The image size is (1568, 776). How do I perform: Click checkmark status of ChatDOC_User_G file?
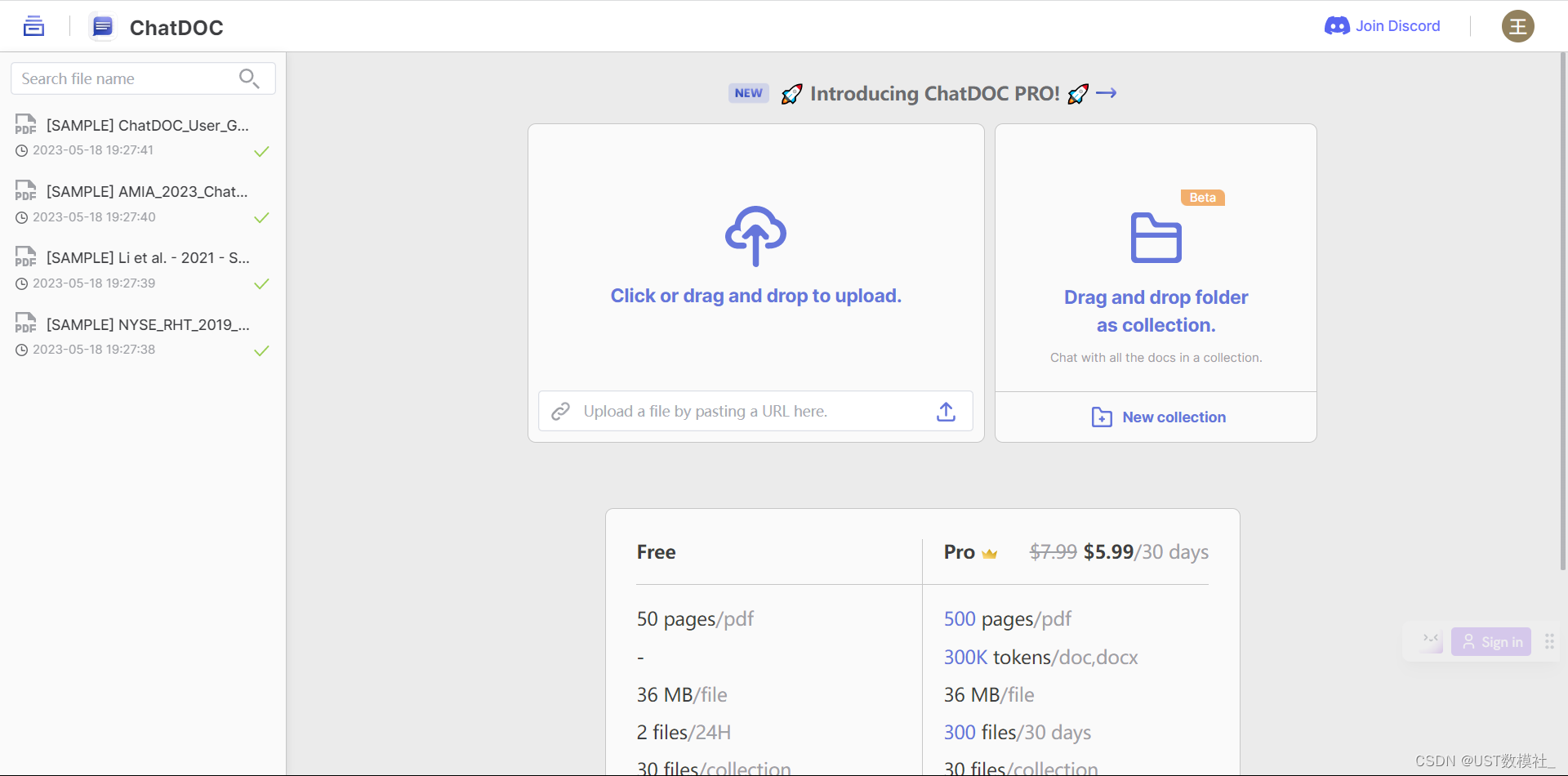pyautogui.click(x=261, y=151)
